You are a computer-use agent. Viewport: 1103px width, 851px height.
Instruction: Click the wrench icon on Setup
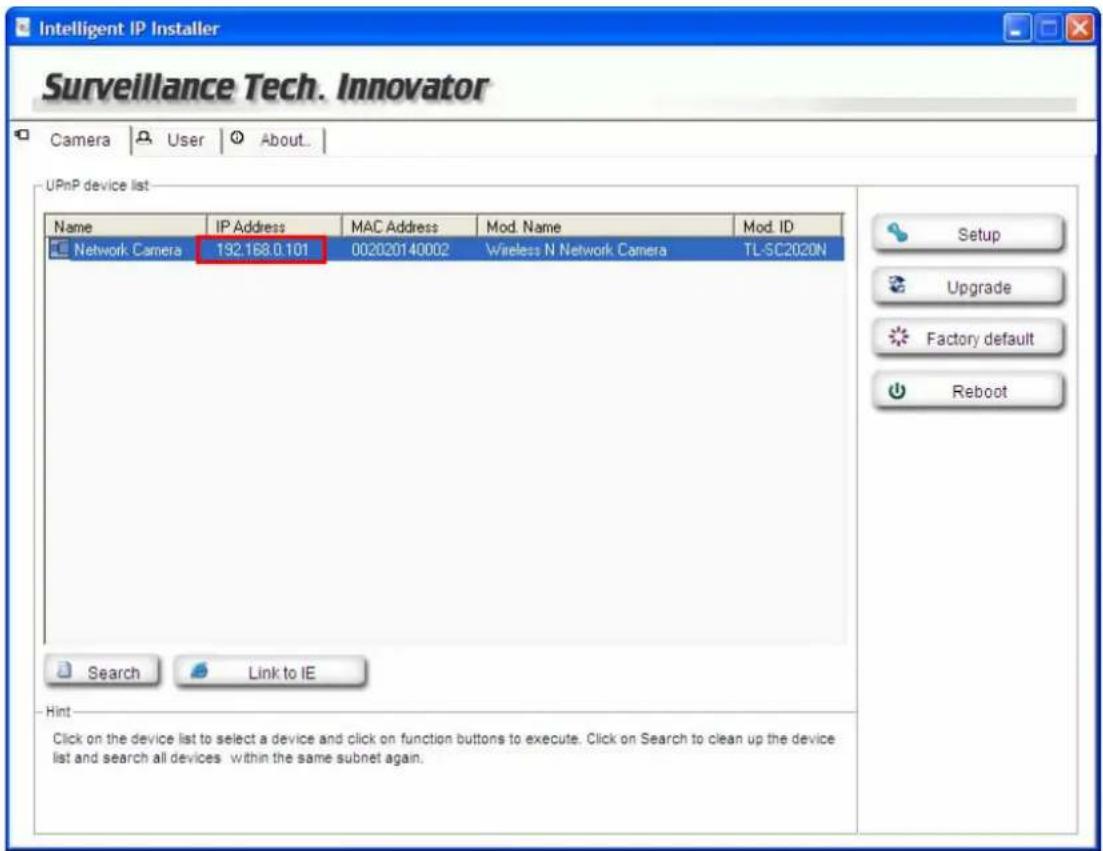[x=897, y=233]
